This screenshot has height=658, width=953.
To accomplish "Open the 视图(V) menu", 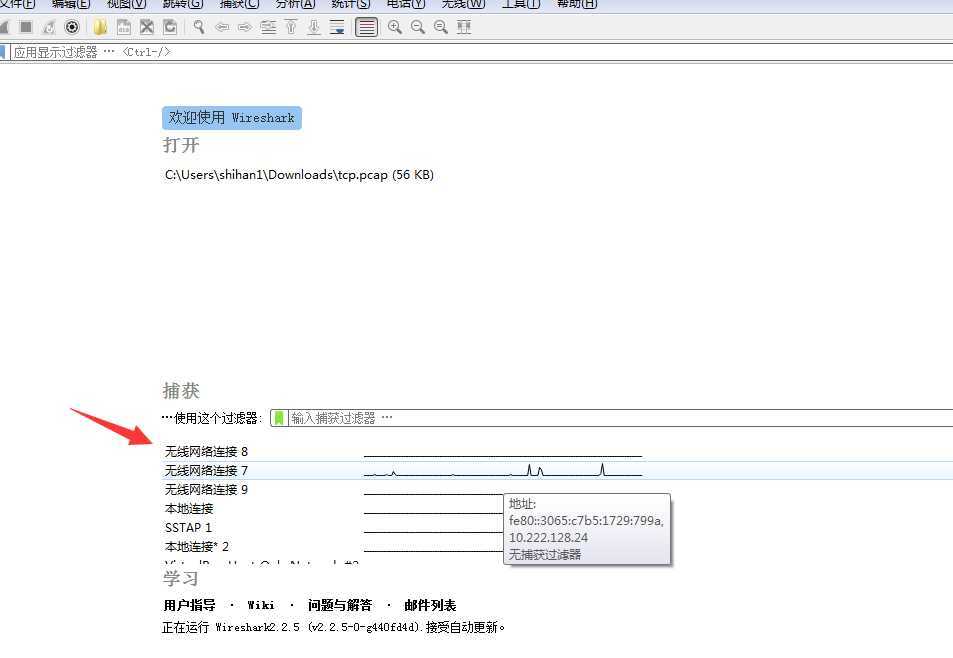I will point(126,4).
